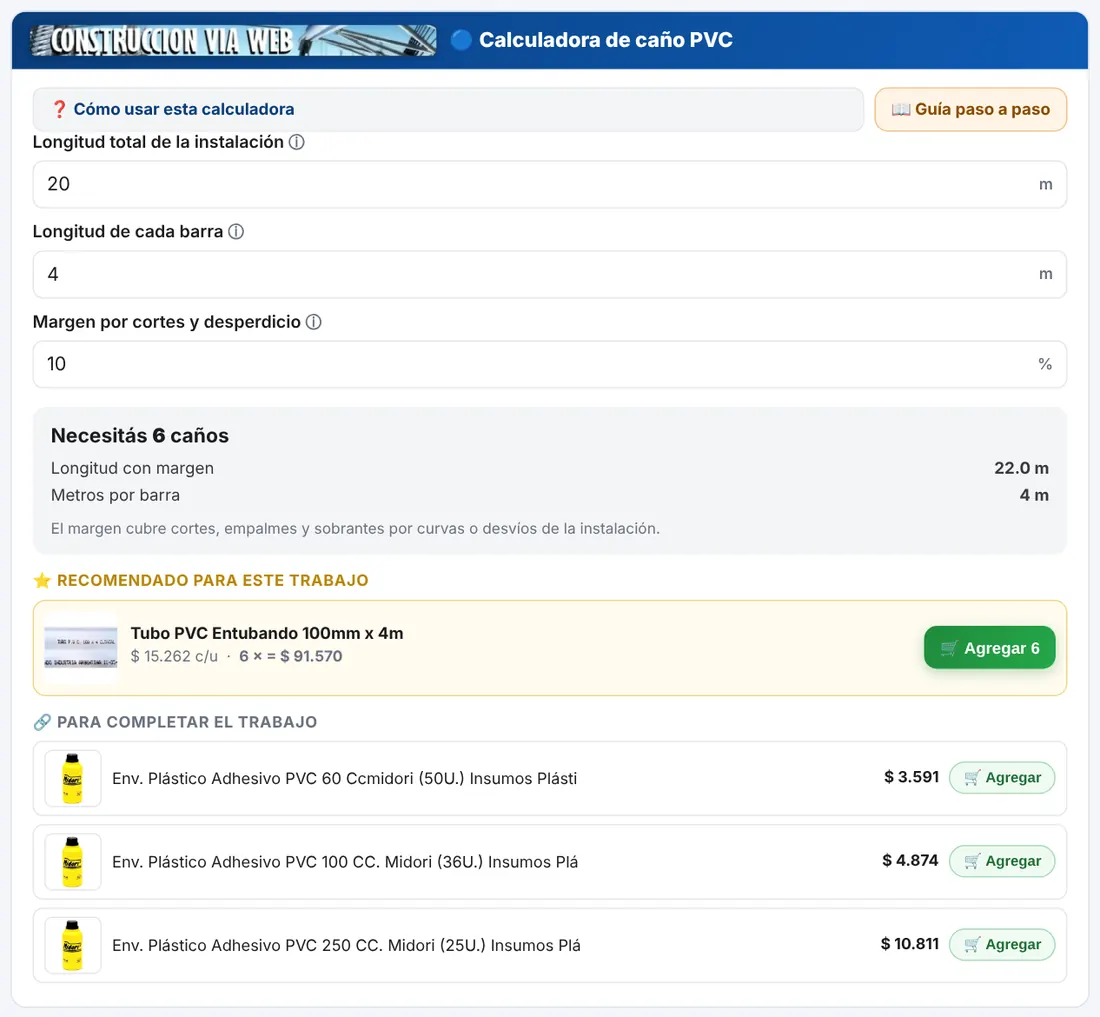Focus the bar length input field
This screenshot has height=1017, width=1100.
pyautogui.click(x=550, y=274)
